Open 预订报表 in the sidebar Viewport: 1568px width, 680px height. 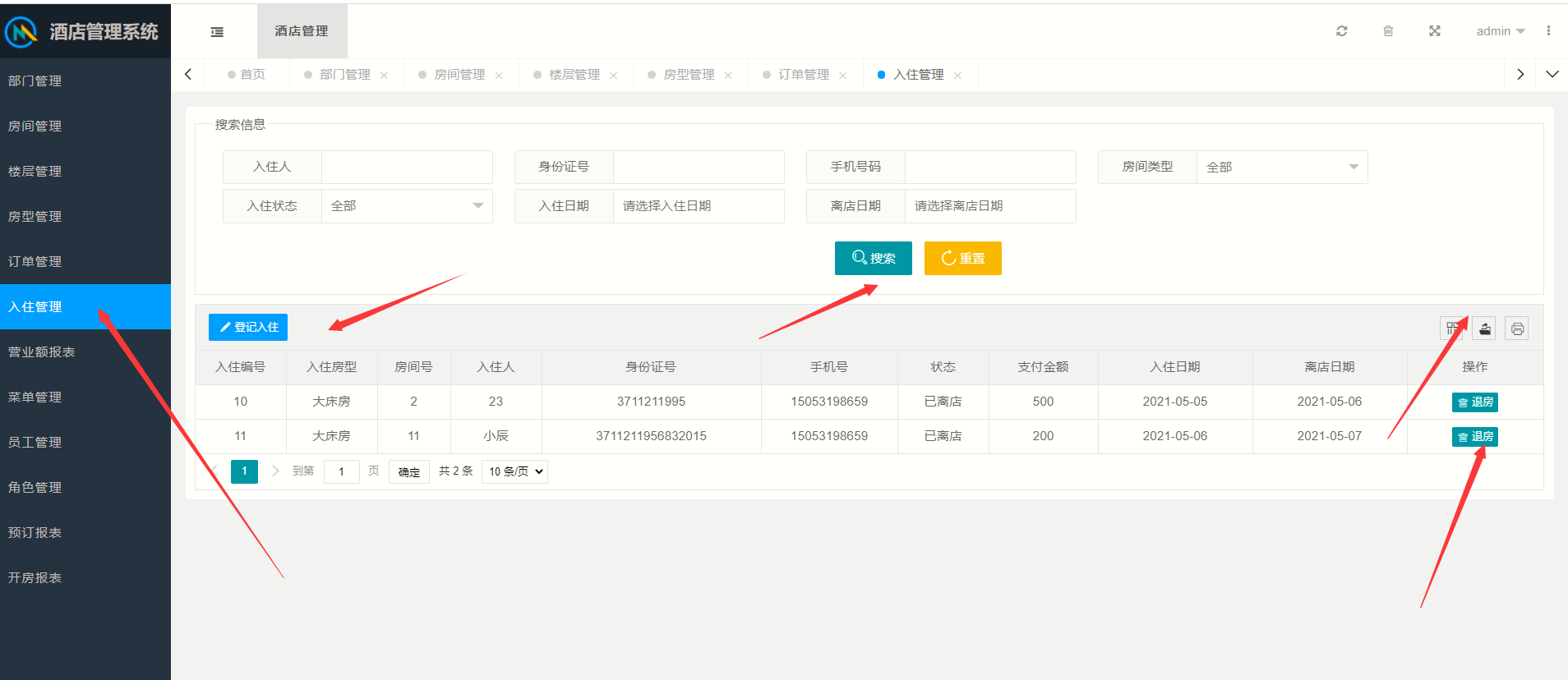[85, 532]
